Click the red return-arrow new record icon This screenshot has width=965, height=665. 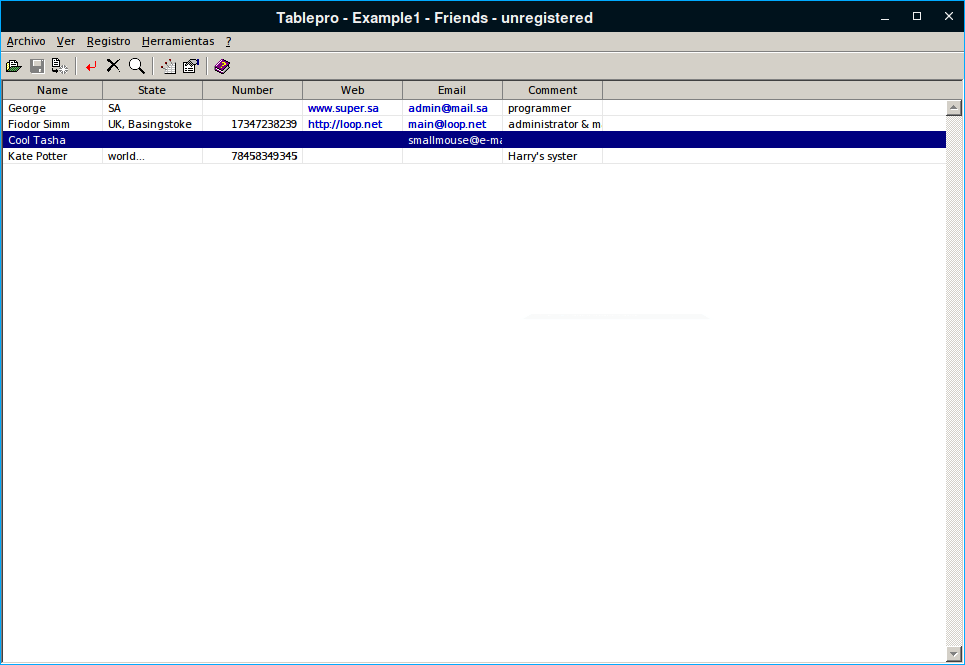point(91,66)
